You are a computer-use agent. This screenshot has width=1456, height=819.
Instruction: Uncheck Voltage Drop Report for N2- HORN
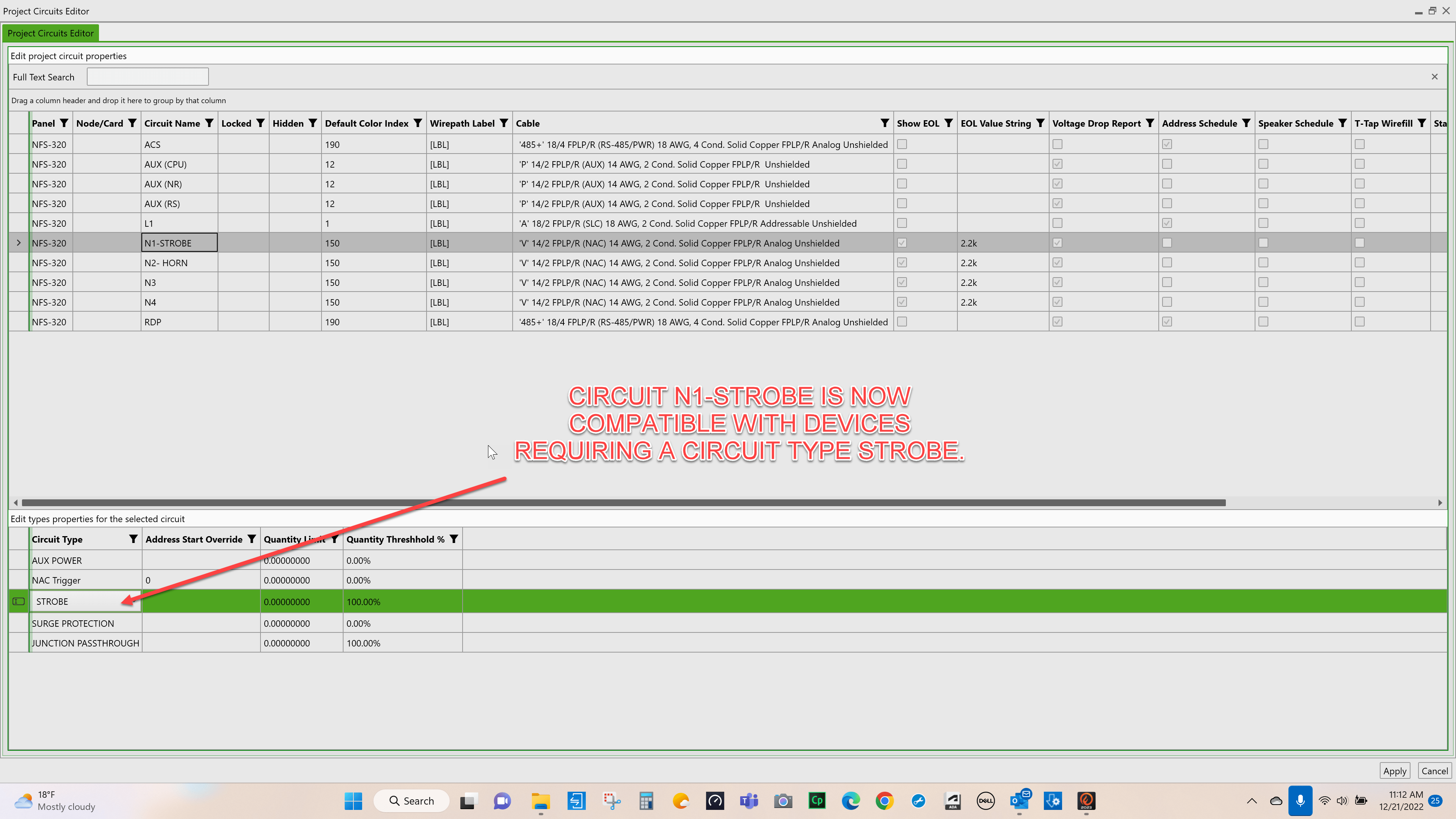point(1057,262)
